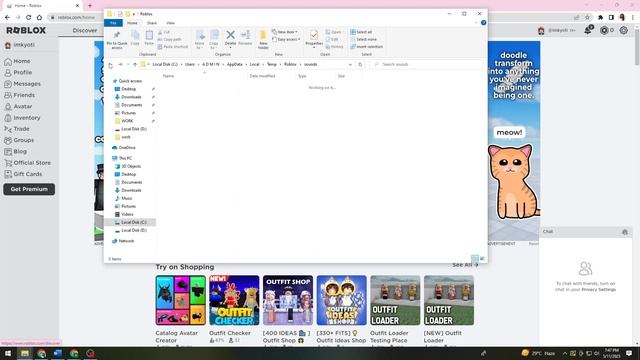Click the Search sounds input field

coord(427,64)
